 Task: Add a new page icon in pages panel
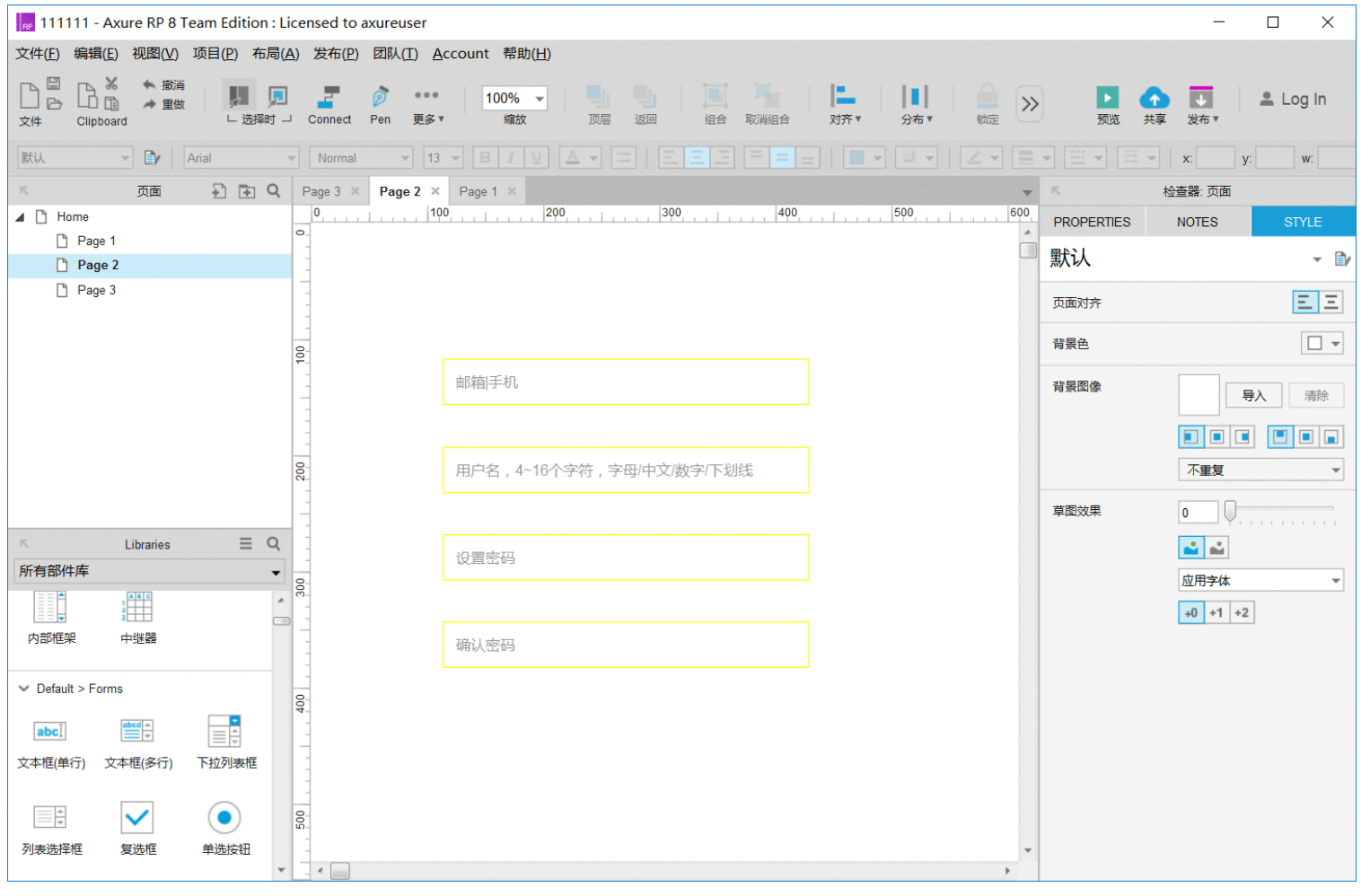pos(219,190)
